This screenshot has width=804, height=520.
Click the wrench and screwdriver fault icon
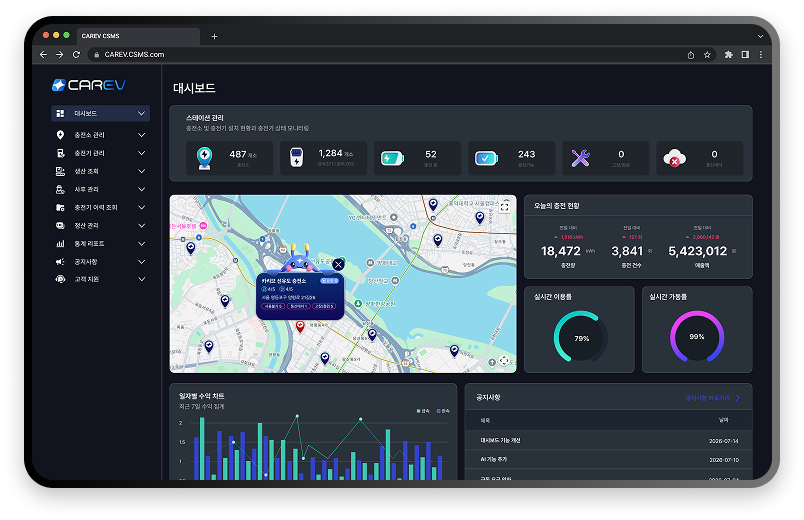pos(580,158)
